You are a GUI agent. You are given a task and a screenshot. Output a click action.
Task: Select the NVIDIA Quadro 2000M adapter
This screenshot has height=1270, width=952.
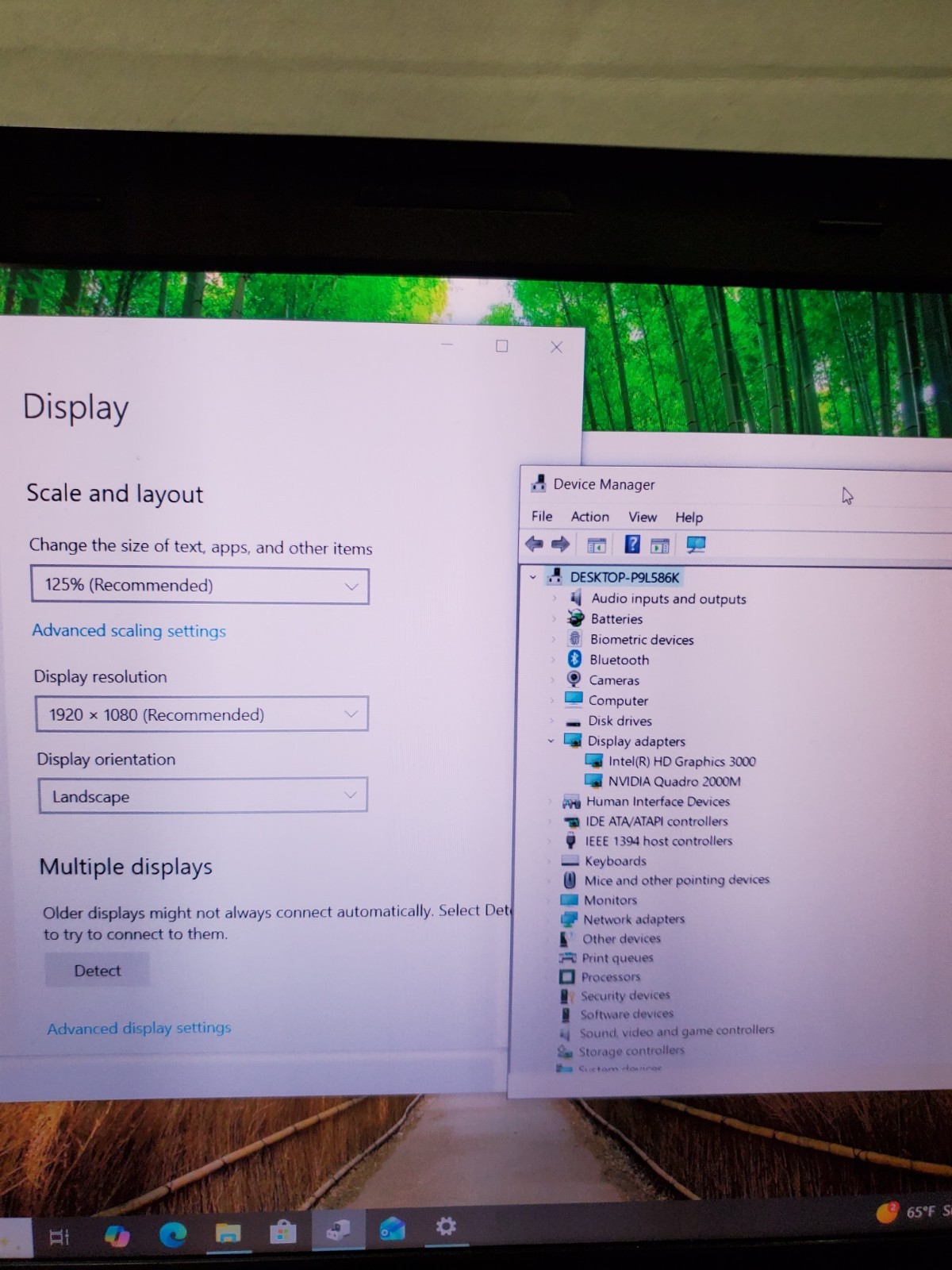coord(674,781)
